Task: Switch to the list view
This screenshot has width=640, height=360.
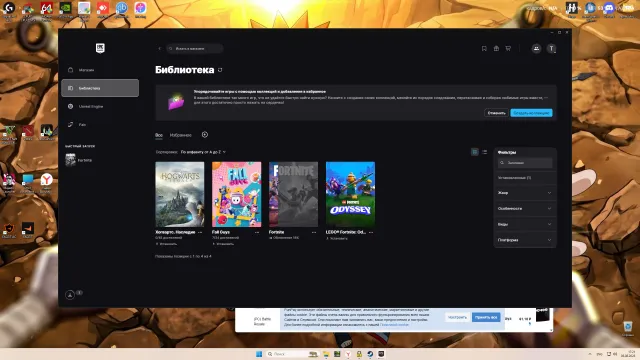Action: pyautogui.click(x=484, y=152)
